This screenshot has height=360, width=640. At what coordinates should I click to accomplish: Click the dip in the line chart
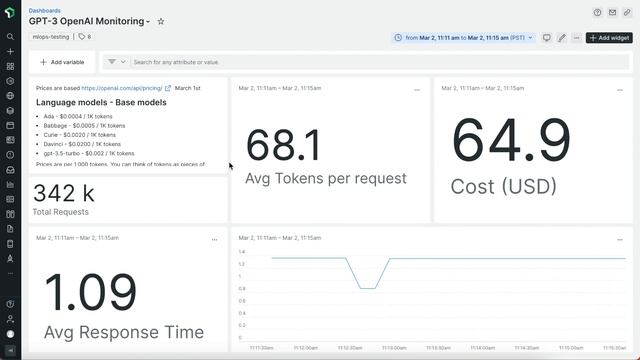click(x=368, y=288)
